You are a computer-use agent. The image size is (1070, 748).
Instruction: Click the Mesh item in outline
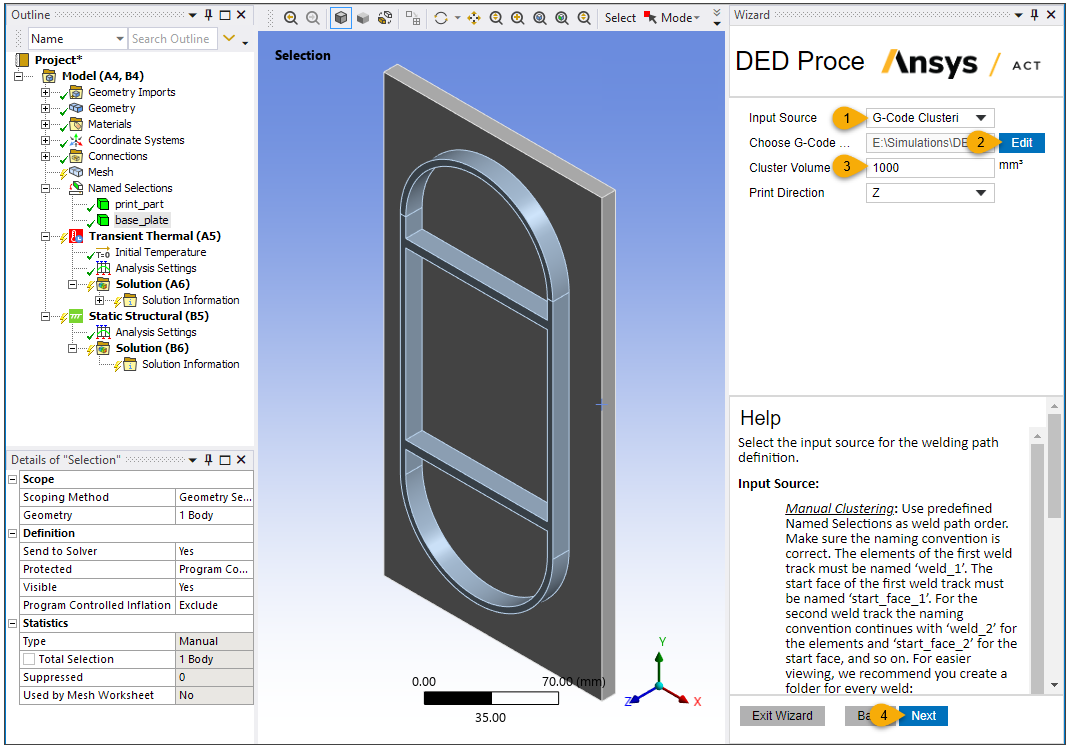[x=100, y=172]
